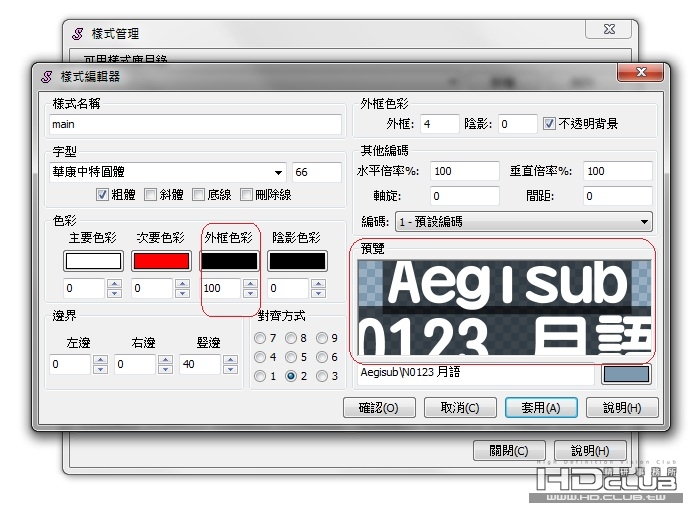Enable the 底線 underline checkbox
Screen dimensions: 688x508
pos(198,194)
